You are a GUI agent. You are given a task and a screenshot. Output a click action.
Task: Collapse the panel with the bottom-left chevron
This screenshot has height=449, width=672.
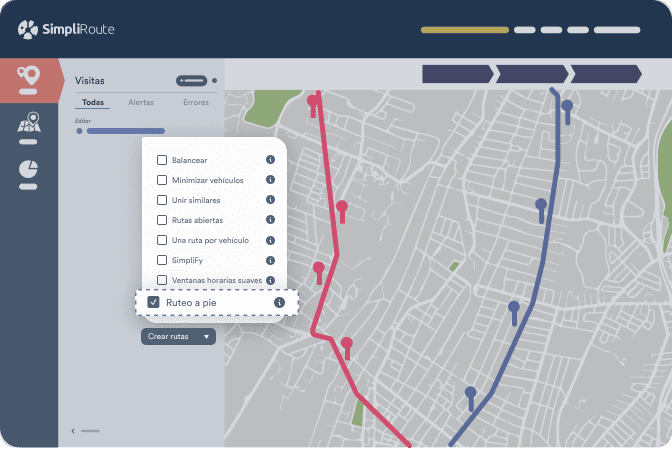(x=73, y=431)
